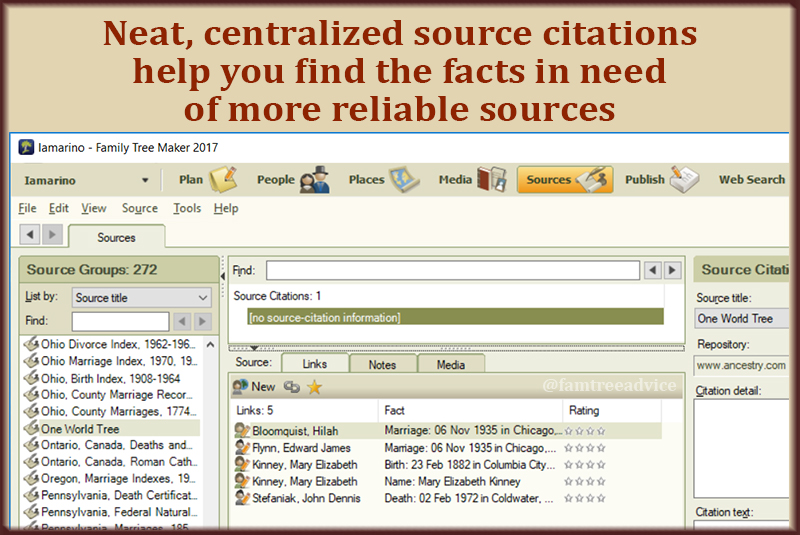Image resolution: width=800 pixels, height=535 pixels.
Task: Select Oregon, Marriage Indexes source
Action: pos(110,478)
